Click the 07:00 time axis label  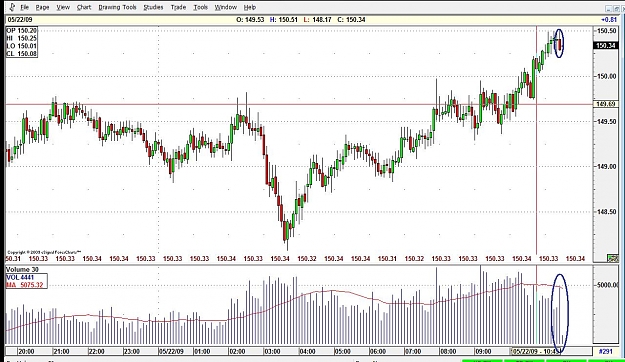pos(413,351)
